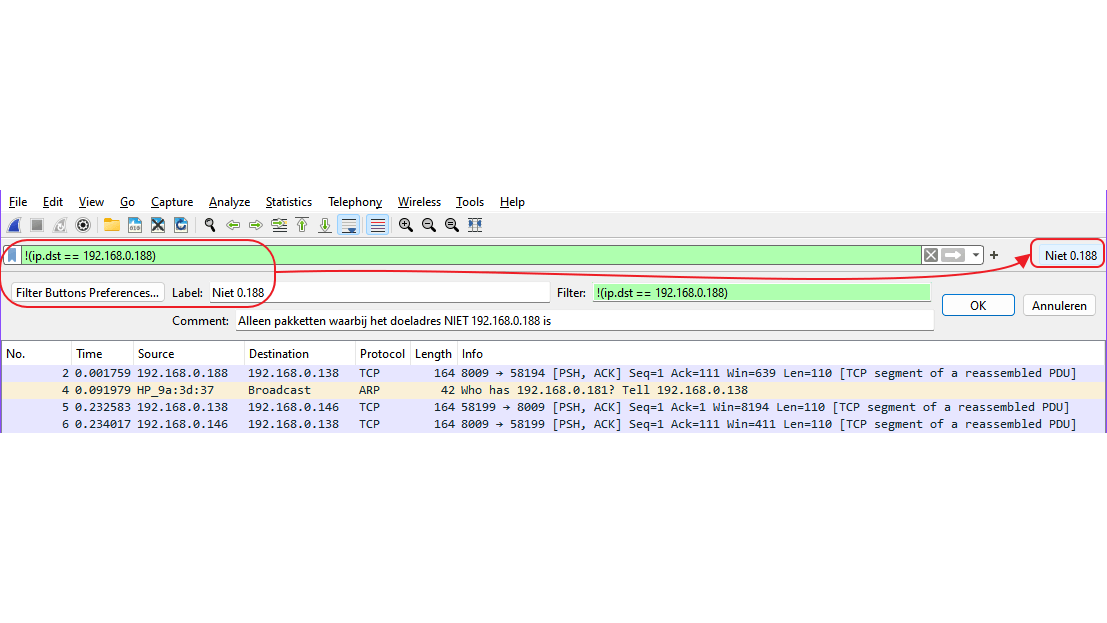Open the Capture menu
This screenshot has height=623, width=1107.
pos(172,202)
